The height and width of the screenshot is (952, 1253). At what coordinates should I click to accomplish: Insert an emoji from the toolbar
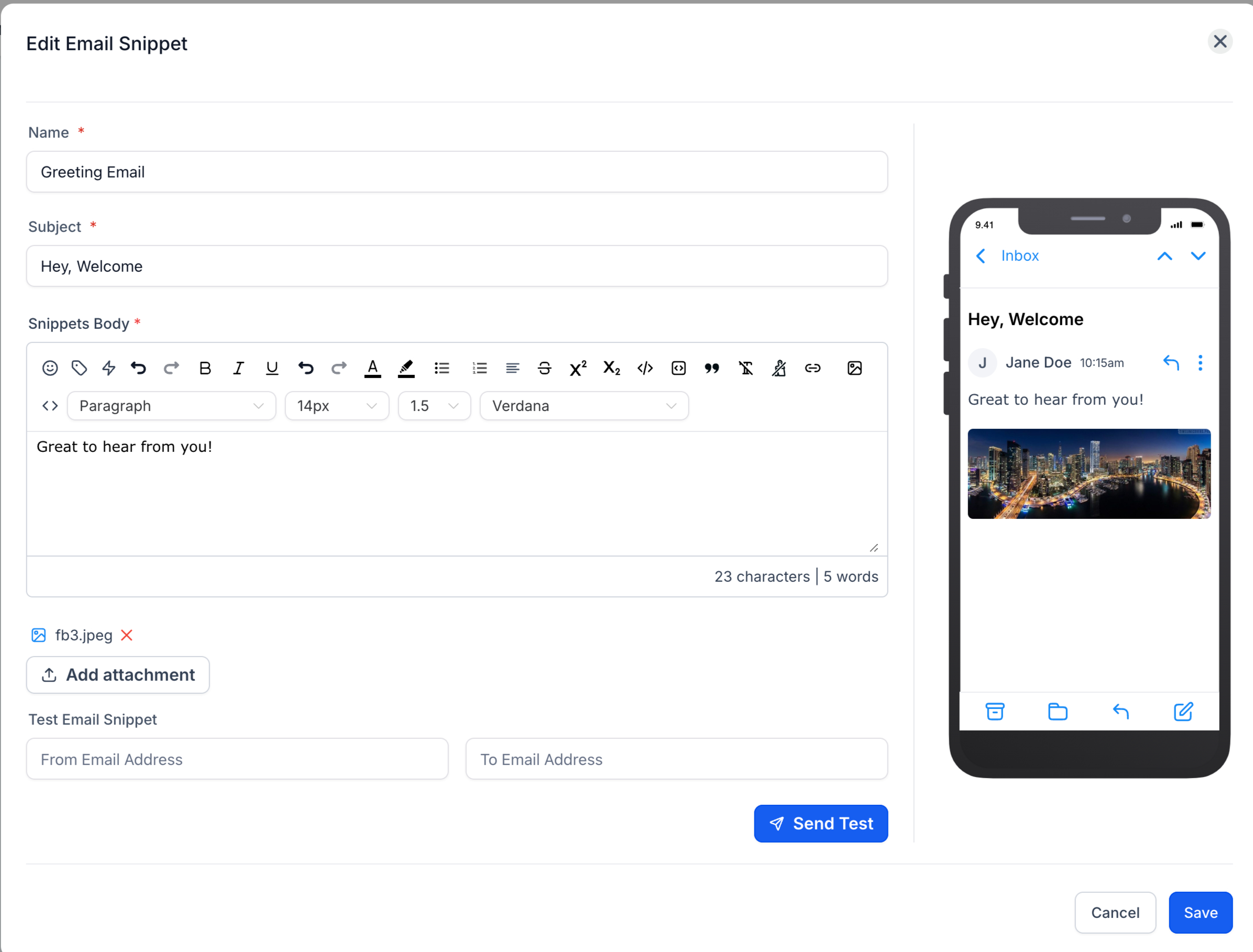(x=50, y=368)
